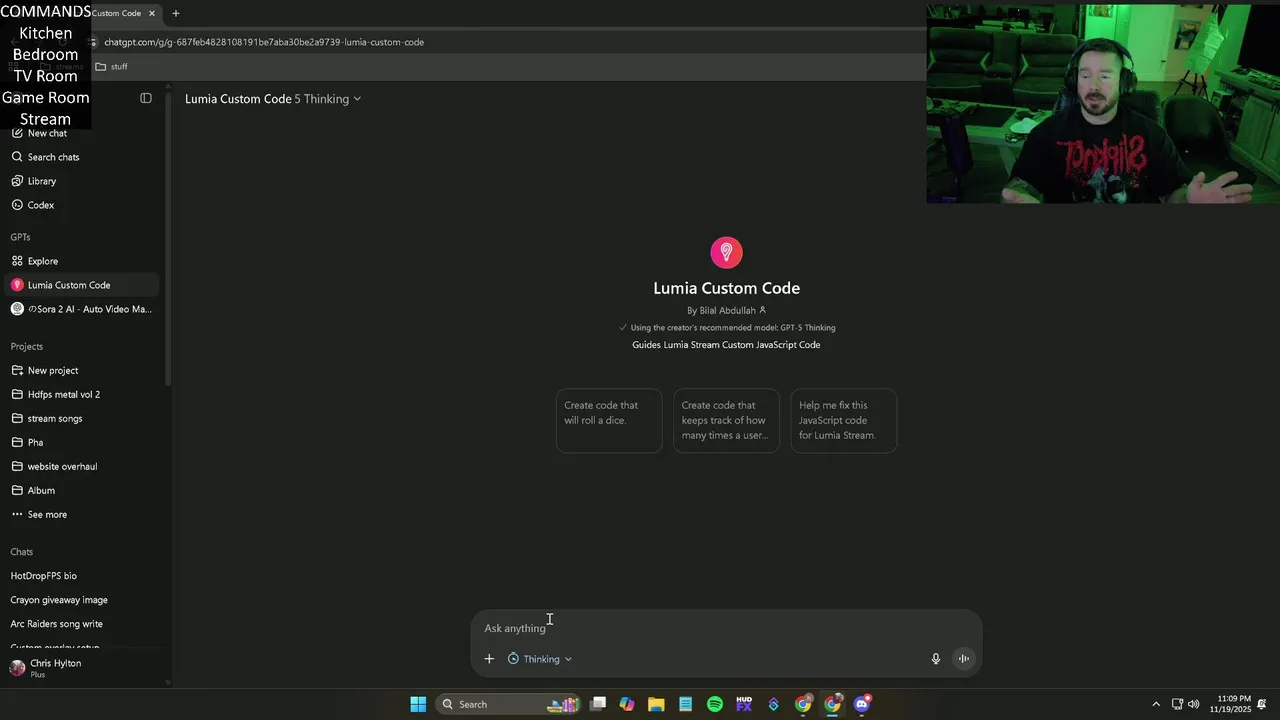
Task: Close the Custom Code browser tab
Action: pyautogui.click(x=152, y=13)
